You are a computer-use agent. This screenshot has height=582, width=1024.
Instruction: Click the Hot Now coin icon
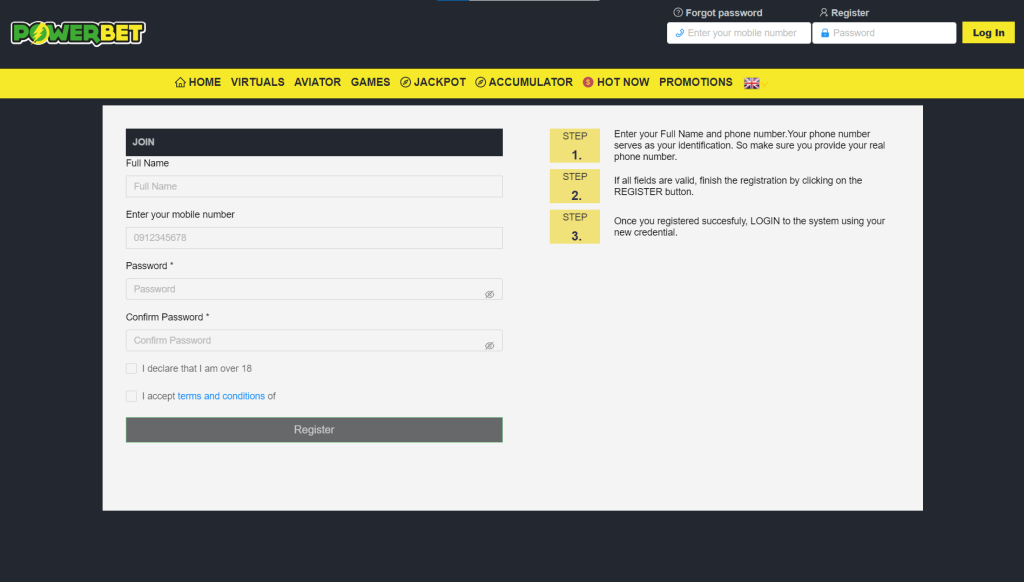pos(588,82)
